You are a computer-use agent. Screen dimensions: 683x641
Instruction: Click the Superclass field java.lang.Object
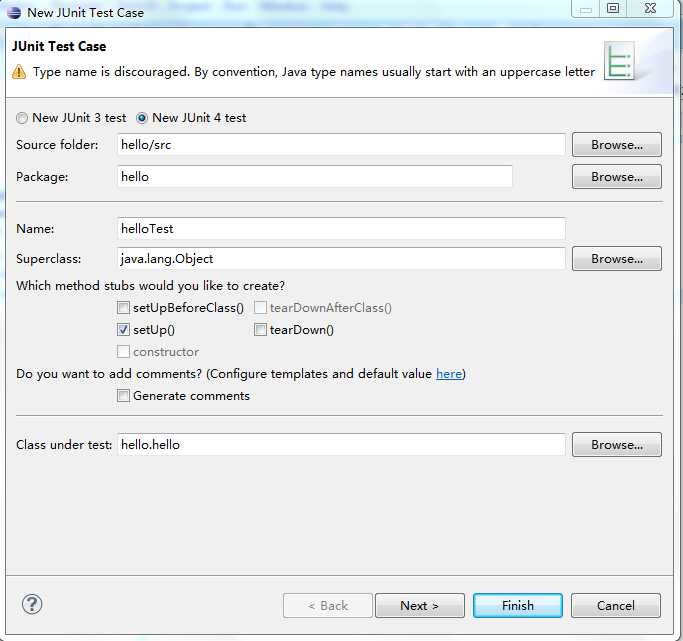[342, 259]
